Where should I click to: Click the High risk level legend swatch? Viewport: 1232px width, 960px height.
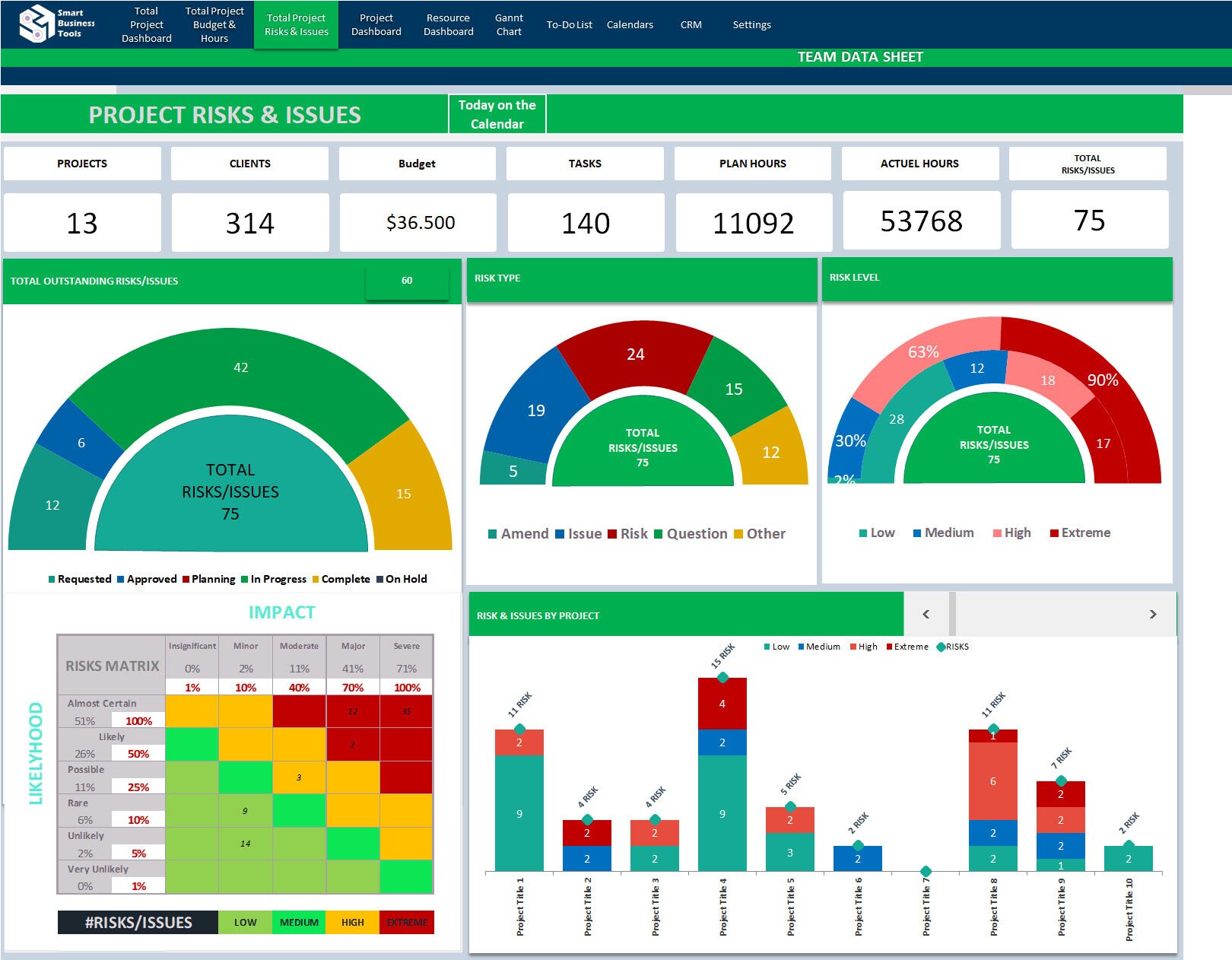click(997, 533)
